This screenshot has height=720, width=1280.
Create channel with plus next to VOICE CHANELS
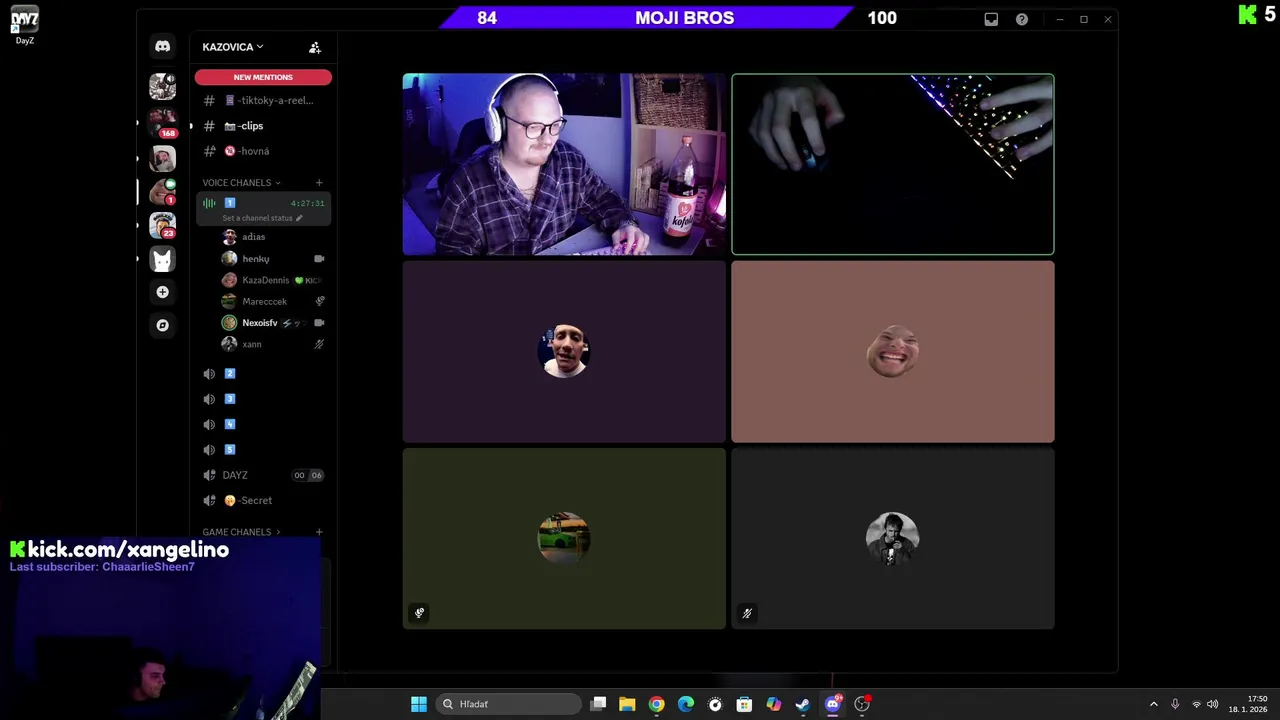(x=319, y=183)
